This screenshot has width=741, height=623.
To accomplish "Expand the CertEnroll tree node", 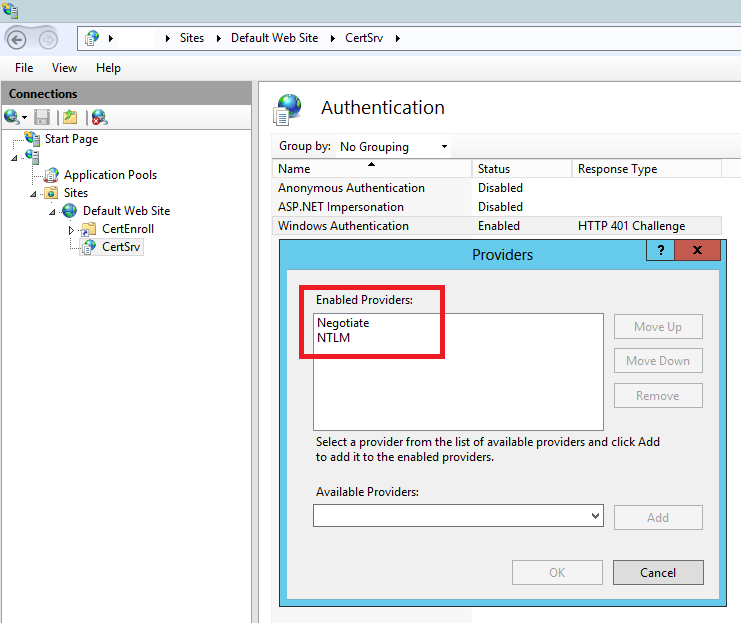I will point(71,230).
